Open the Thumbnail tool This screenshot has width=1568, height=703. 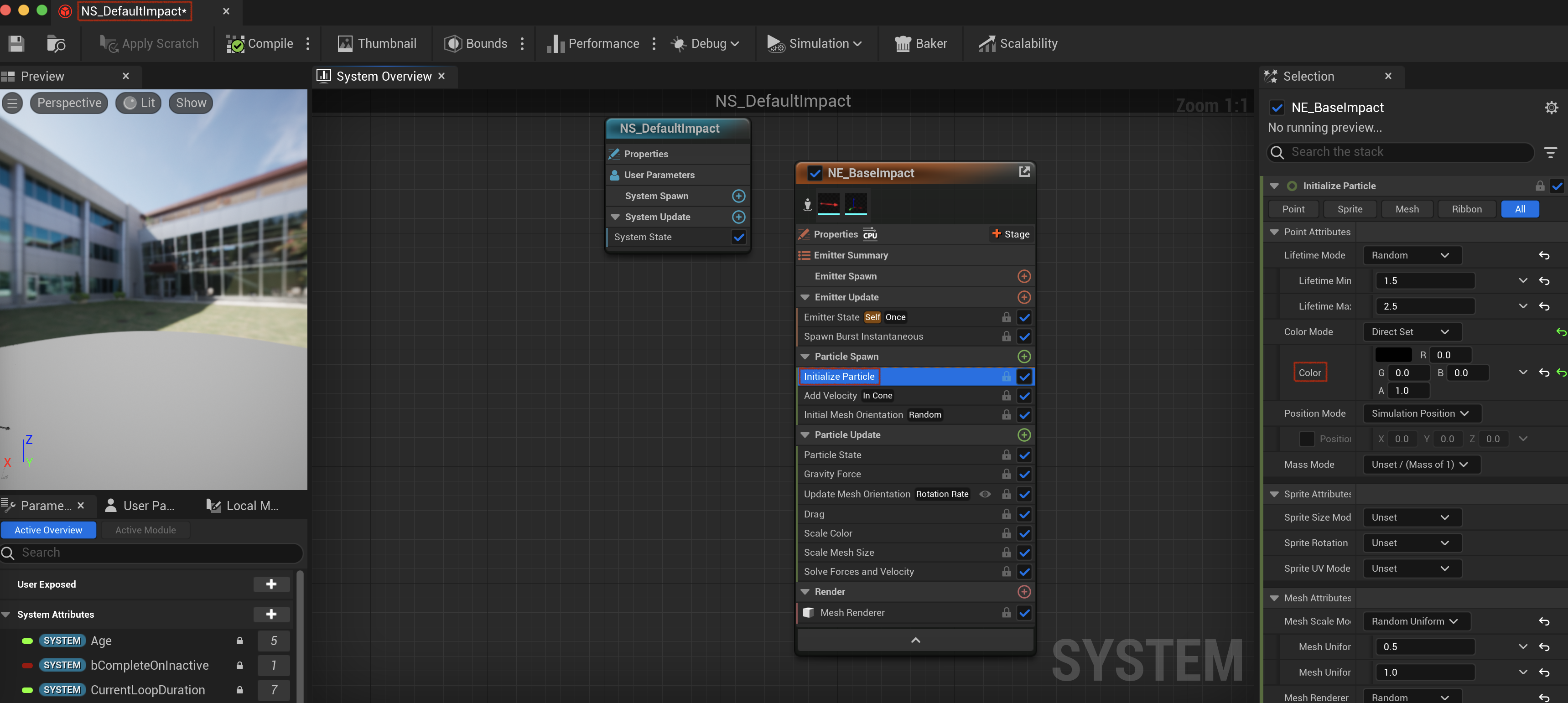[x=377, y=43]
